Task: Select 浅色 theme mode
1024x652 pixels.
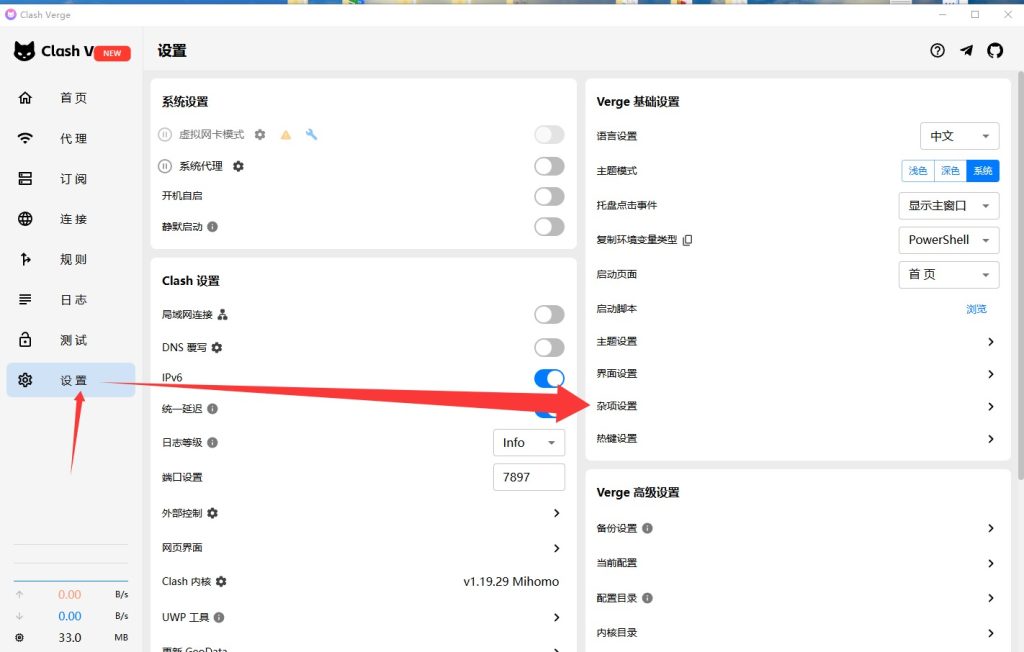Action: click(918, 171)
